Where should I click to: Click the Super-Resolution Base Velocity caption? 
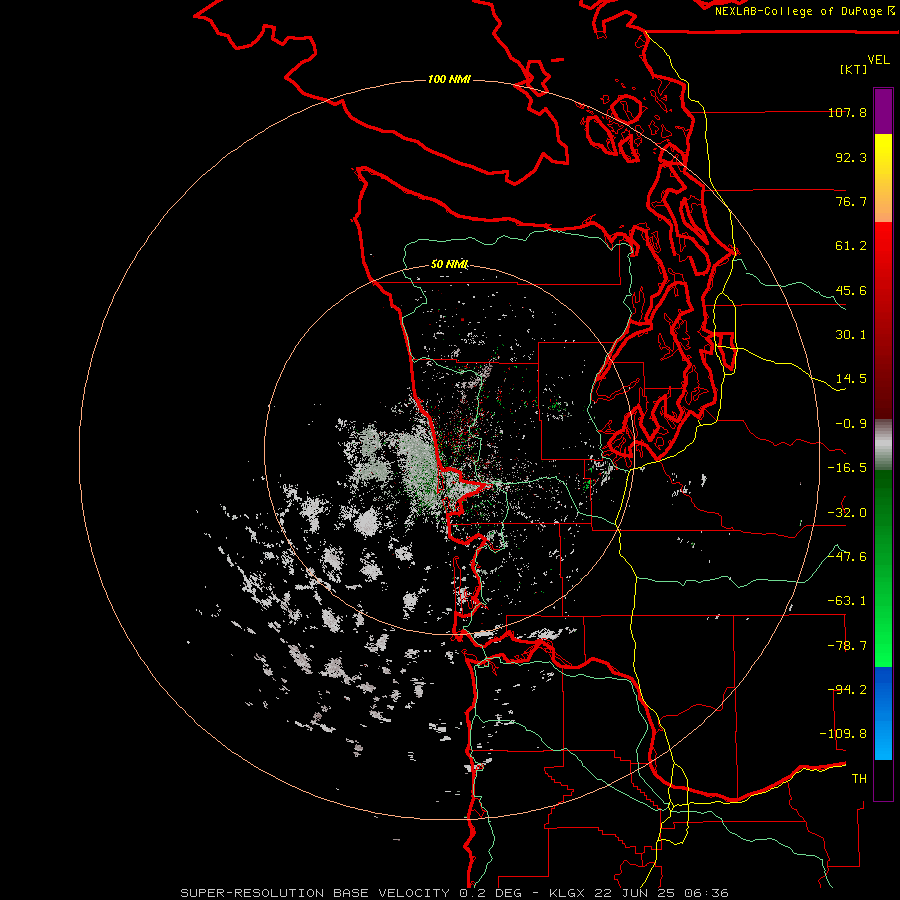point(455,893)
